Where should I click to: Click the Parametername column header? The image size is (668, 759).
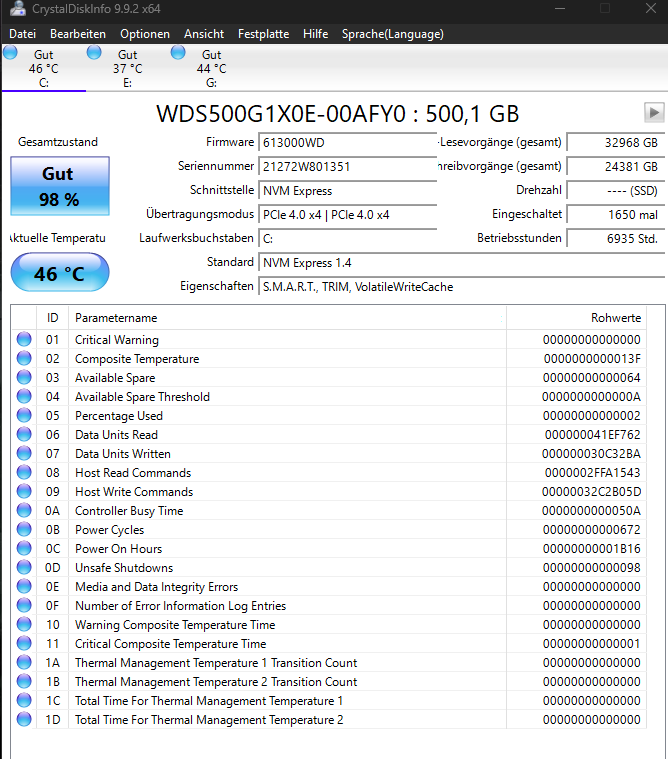[x=288, y=318]
